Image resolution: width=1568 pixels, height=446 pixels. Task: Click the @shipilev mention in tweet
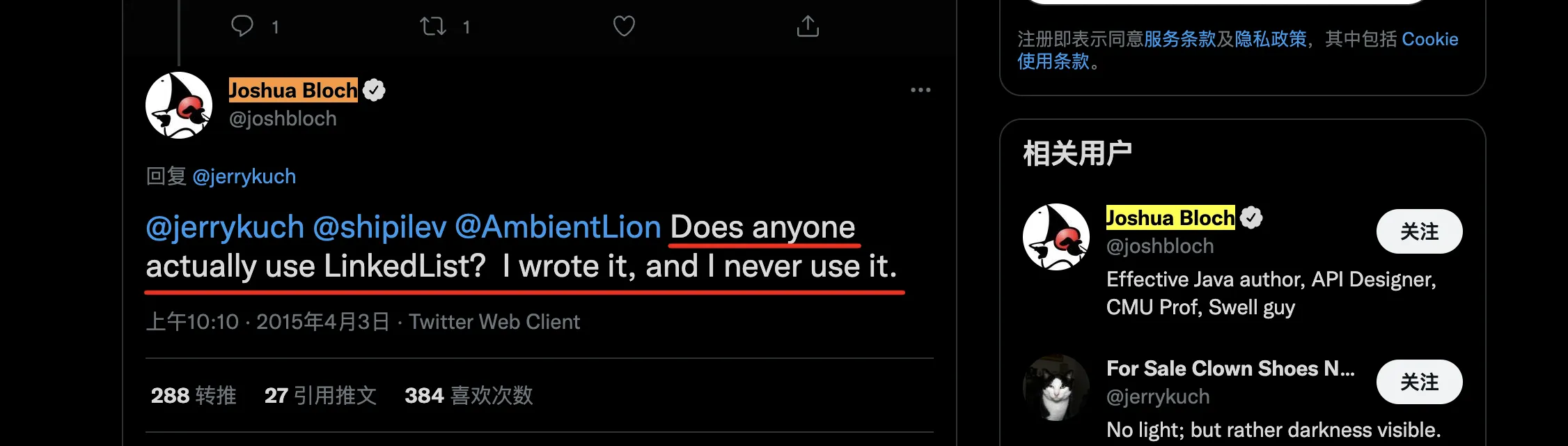coord(379,227)
